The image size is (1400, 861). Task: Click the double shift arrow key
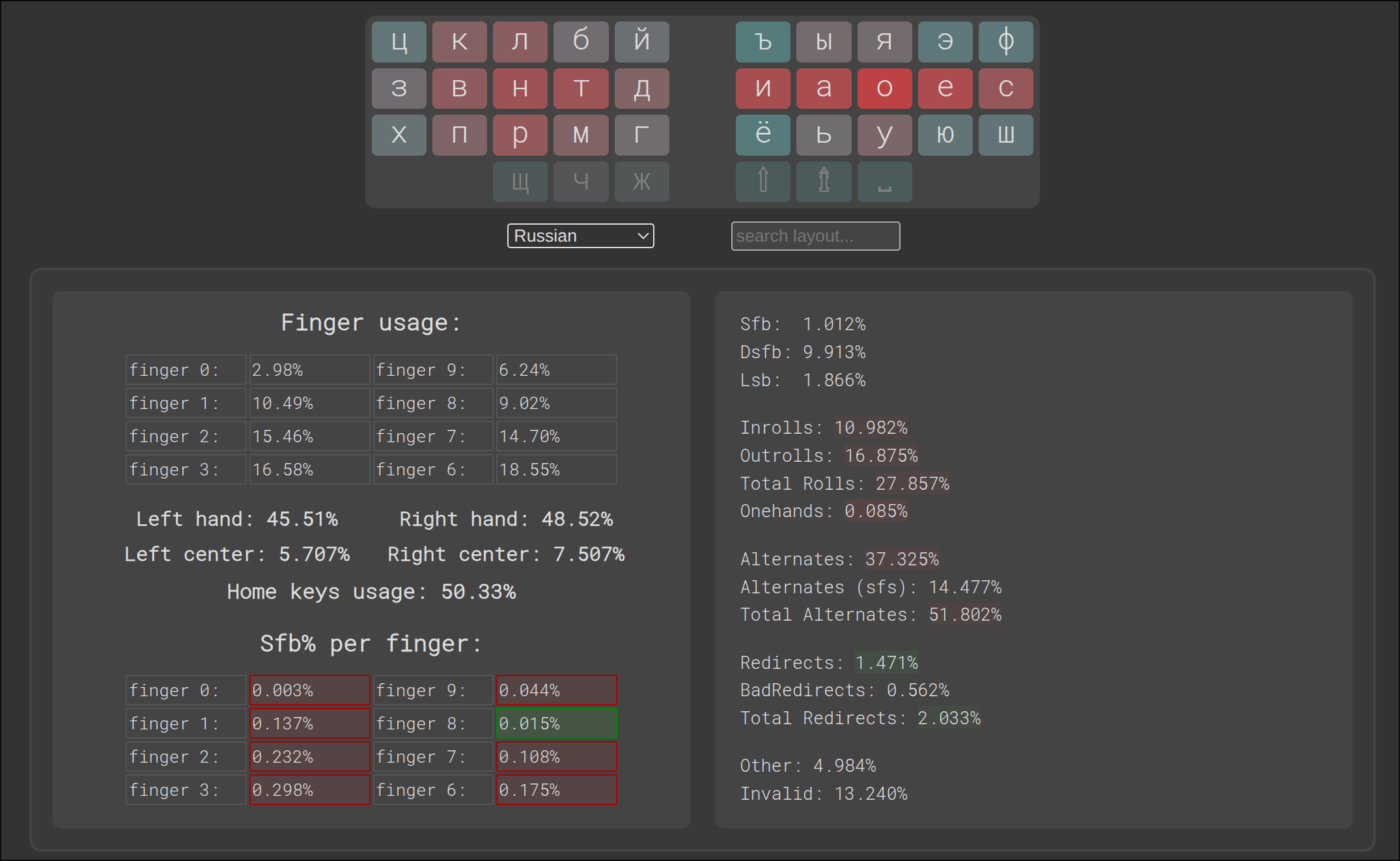pyautogui.click(x=824, y=181)
